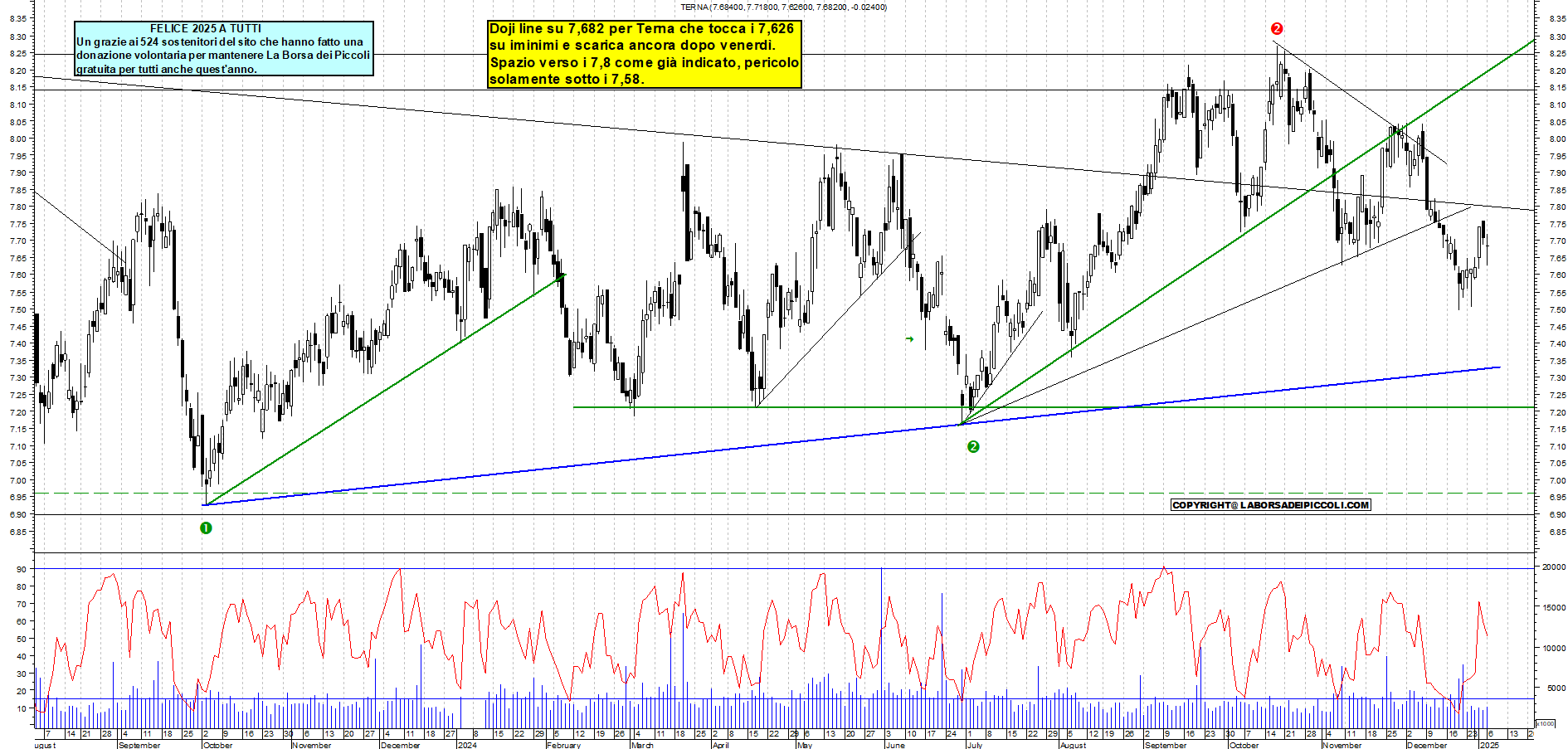
Task: Click the 'April' month label on the date axis
Action: coord(721,745)
